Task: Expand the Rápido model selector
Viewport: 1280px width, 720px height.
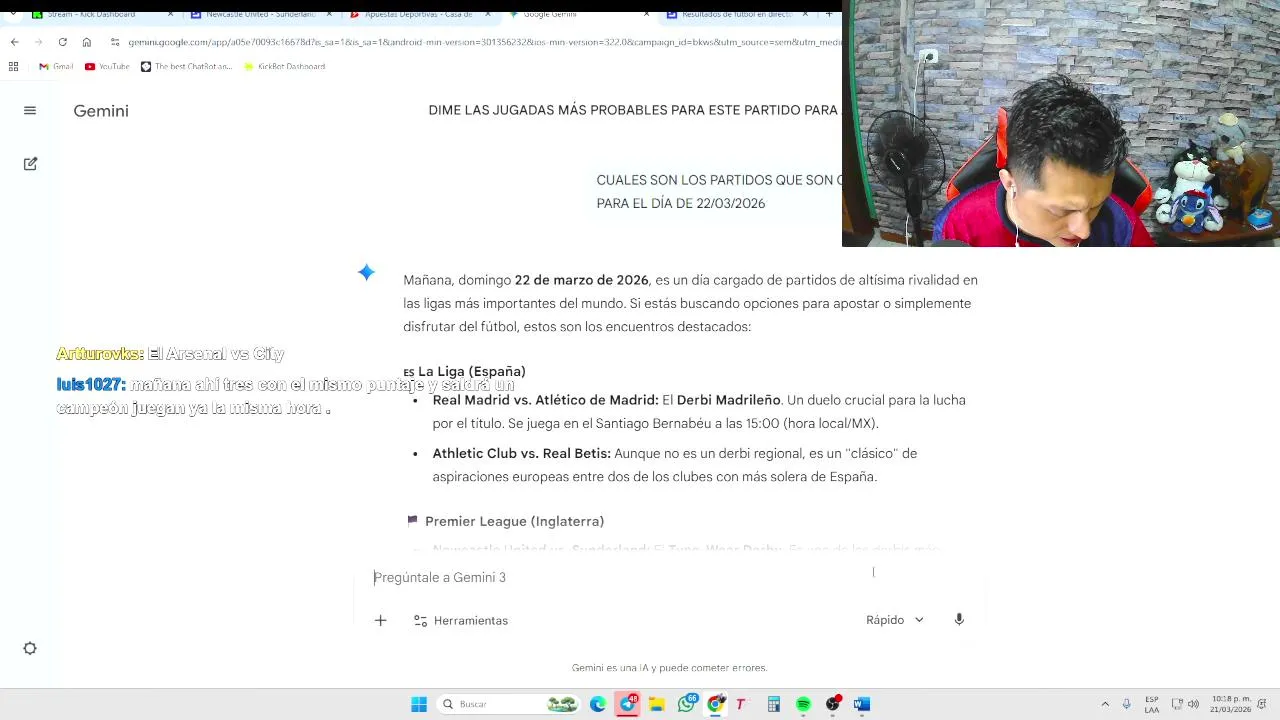Action: [x=894, y=620]
